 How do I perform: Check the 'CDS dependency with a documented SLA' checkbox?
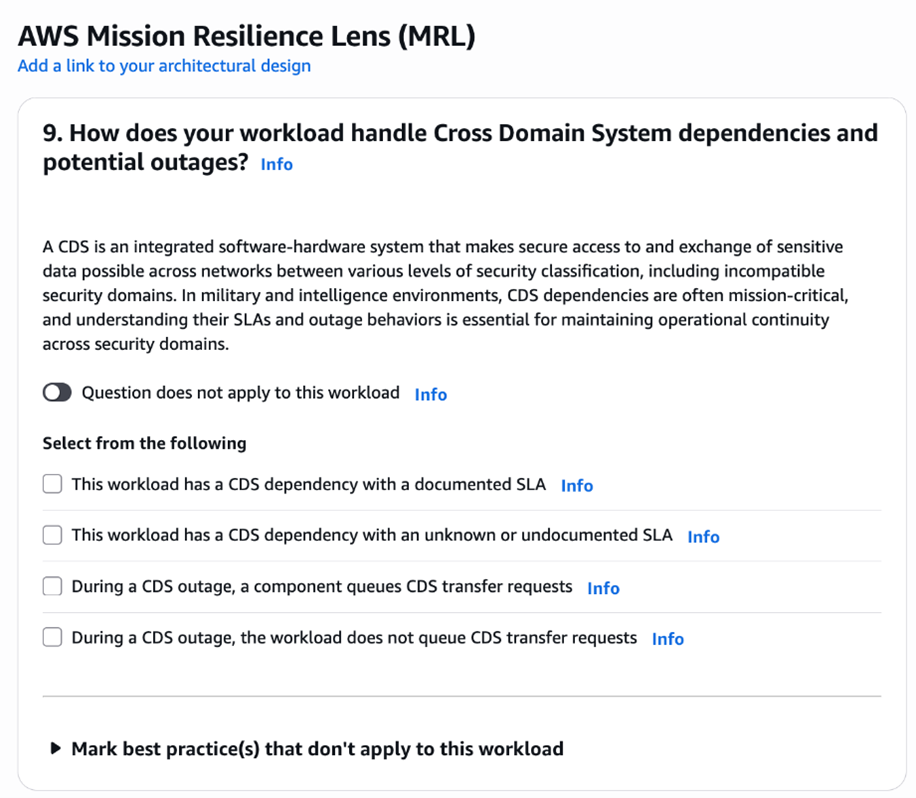tap(52, 485)
